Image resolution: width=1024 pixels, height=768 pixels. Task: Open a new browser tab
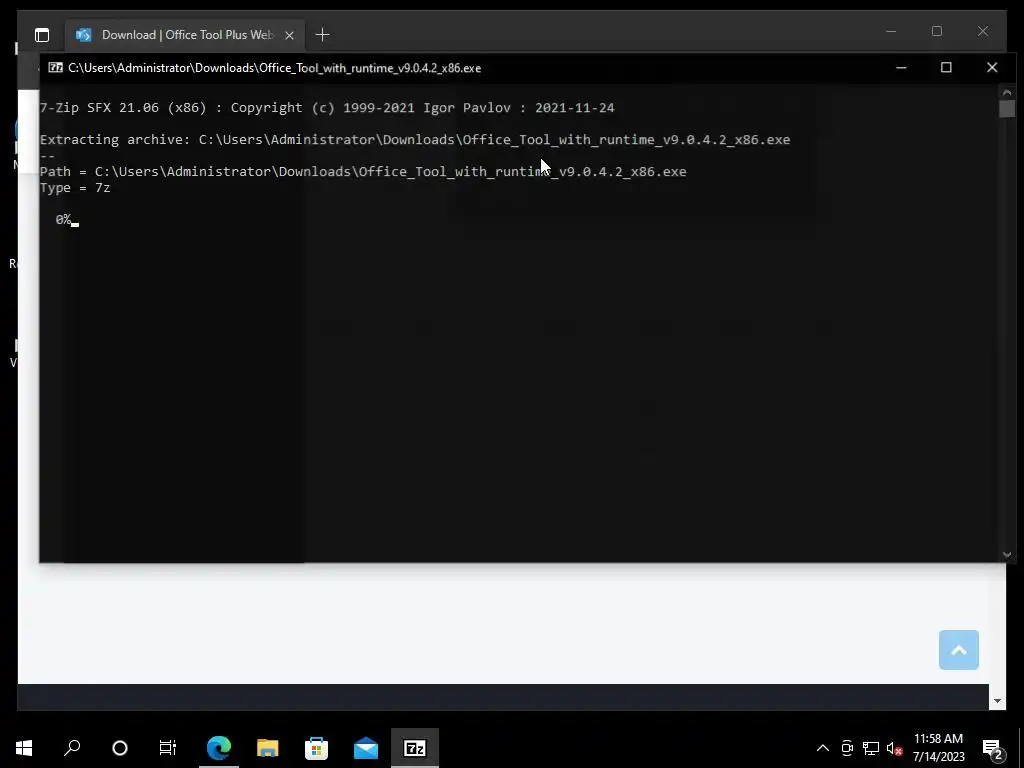(322, 35)
